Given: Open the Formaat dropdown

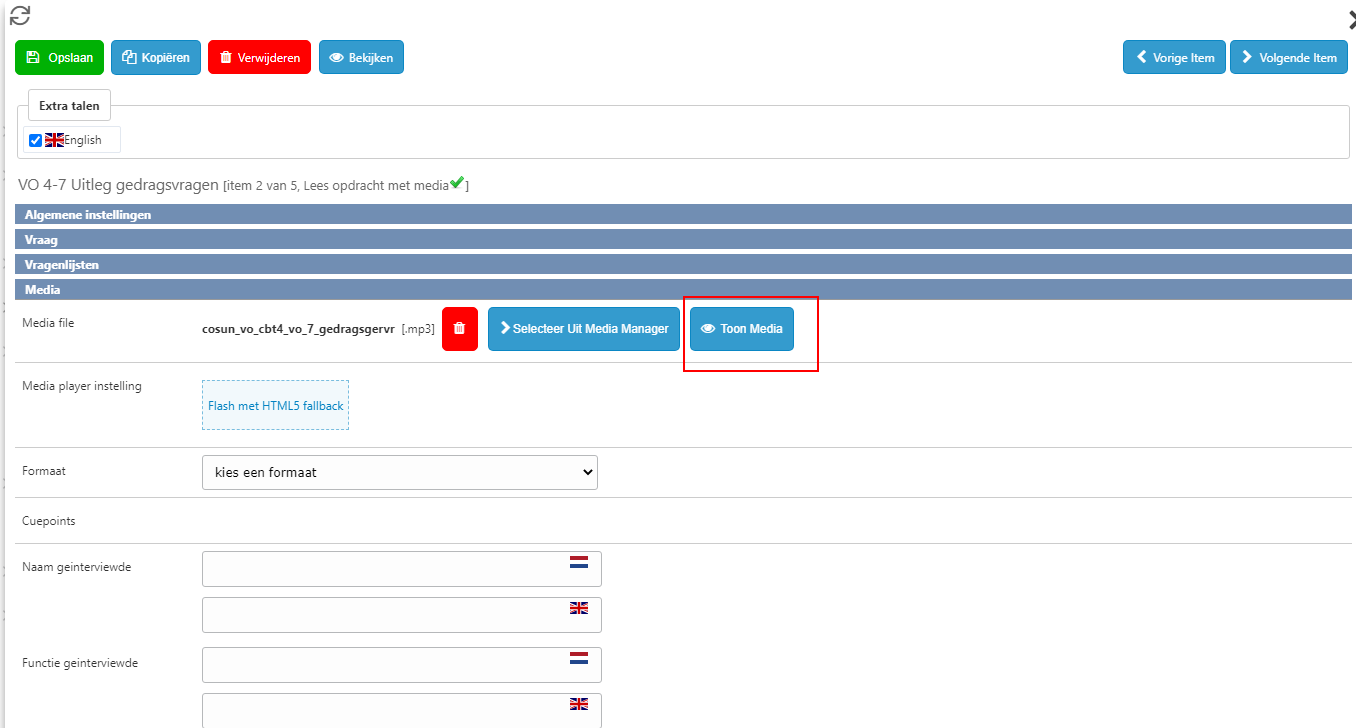Looking at the screenshot, I should (399, 472).
